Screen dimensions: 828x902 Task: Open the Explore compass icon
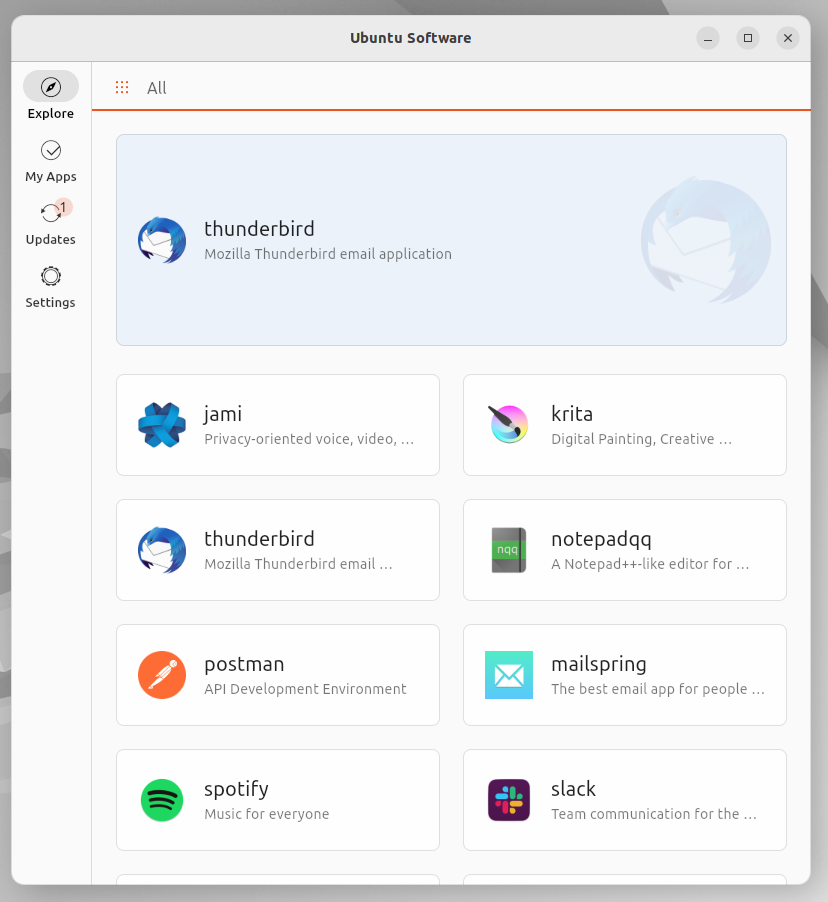click(x=51, y=87)
